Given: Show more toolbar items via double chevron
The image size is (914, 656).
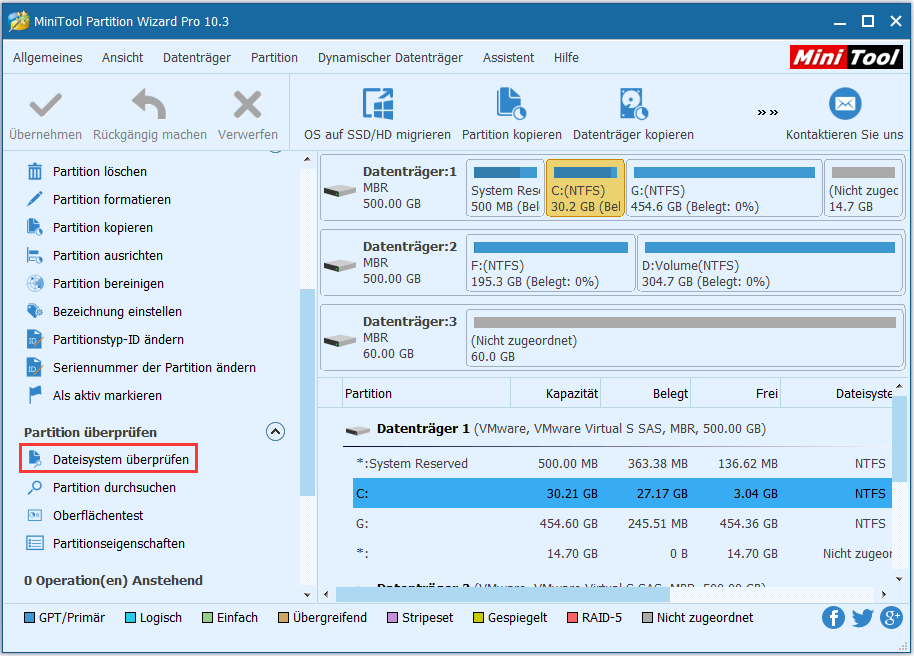Looking at the screenshot, I should coord(768,113).
